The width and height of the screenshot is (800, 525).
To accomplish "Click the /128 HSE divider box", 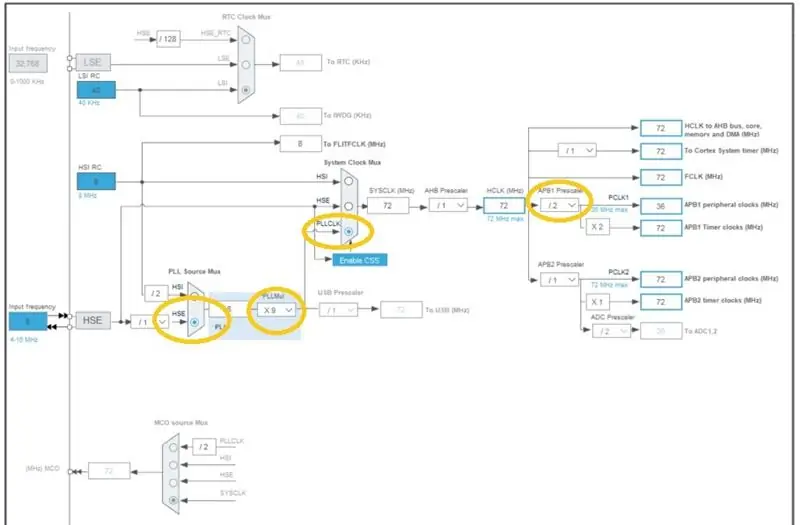I will pos(168,39).
